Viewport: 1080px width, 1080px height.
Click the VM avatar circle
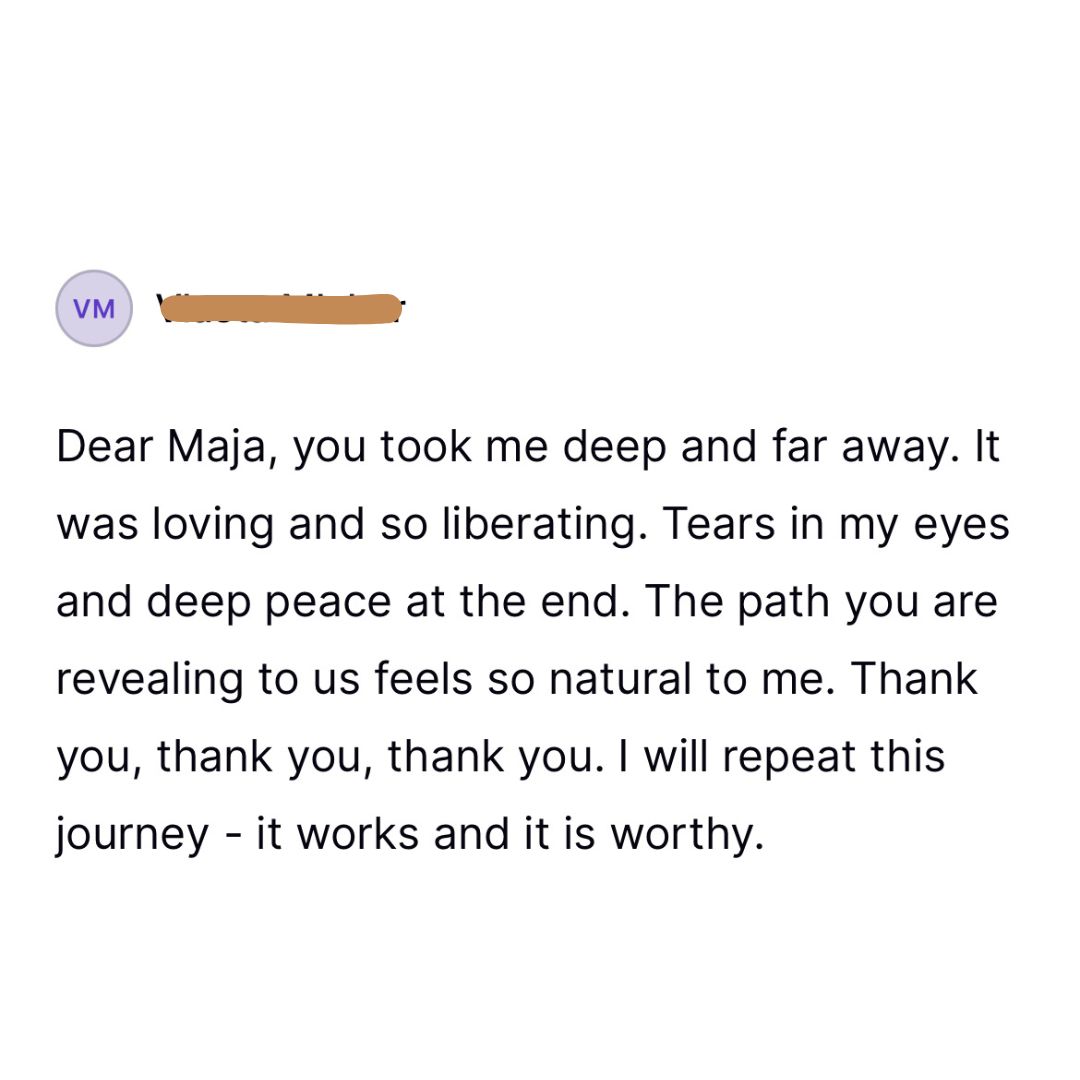point(95,308)
